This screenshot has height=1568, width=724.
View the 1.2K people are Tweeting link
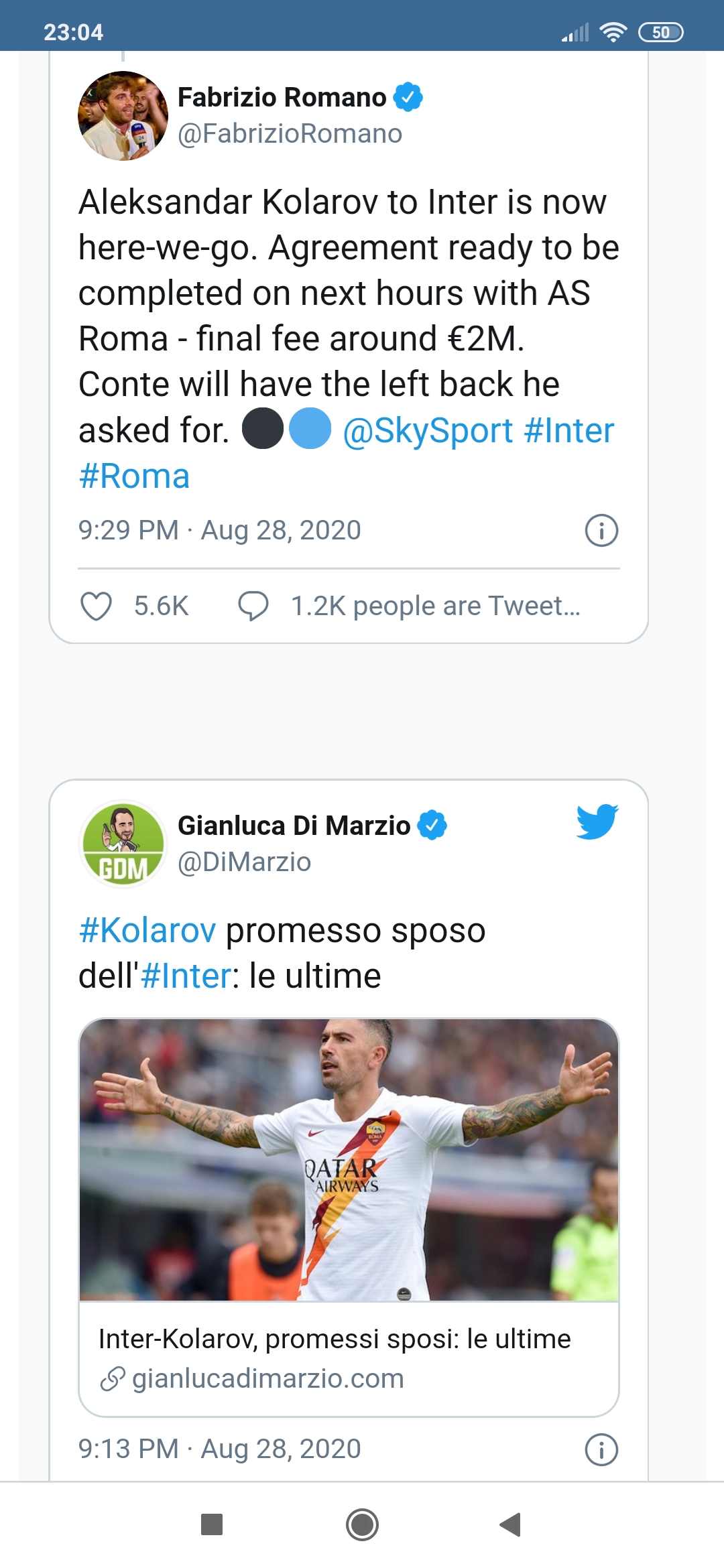(x=435, y=606)
